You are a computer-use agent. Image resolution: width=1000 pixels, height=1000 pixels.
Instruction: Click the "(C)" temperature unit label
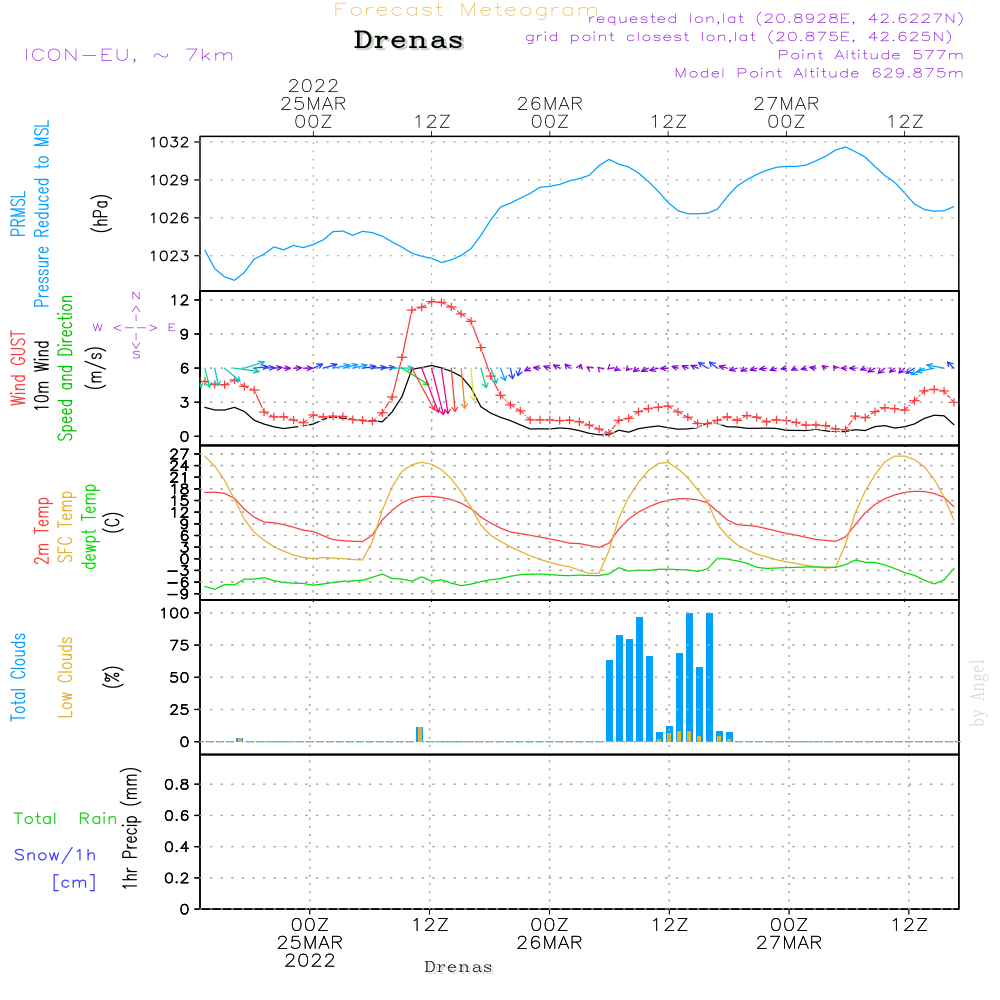click(x=114, y=522)
